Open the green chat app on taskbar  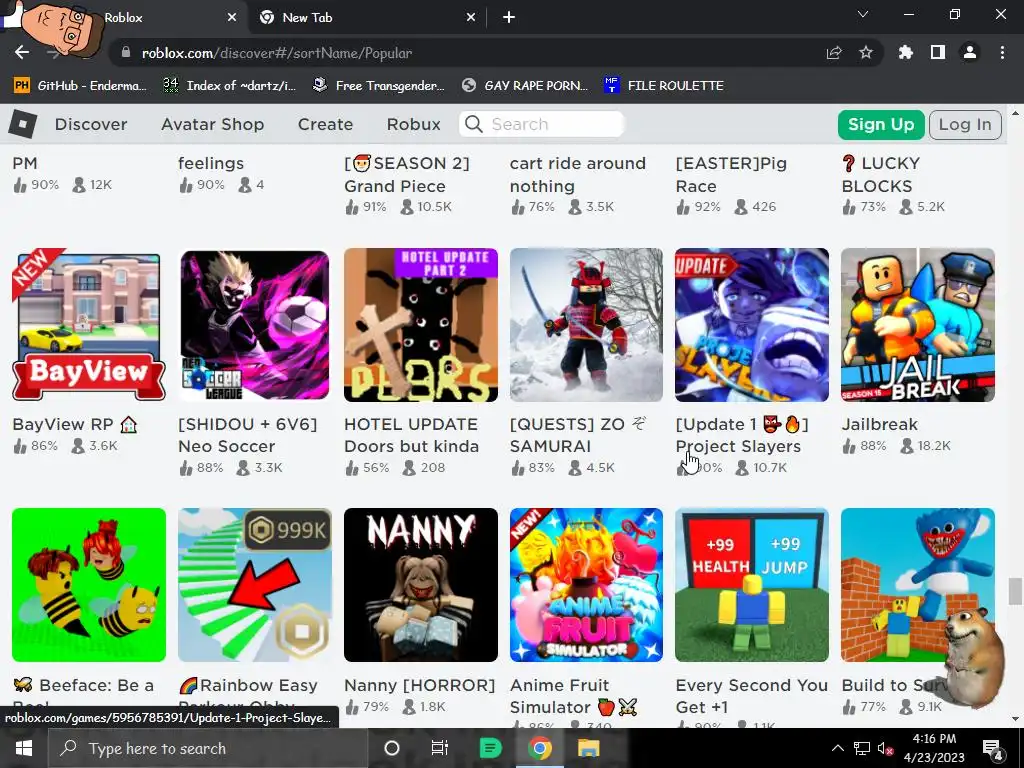490,748
